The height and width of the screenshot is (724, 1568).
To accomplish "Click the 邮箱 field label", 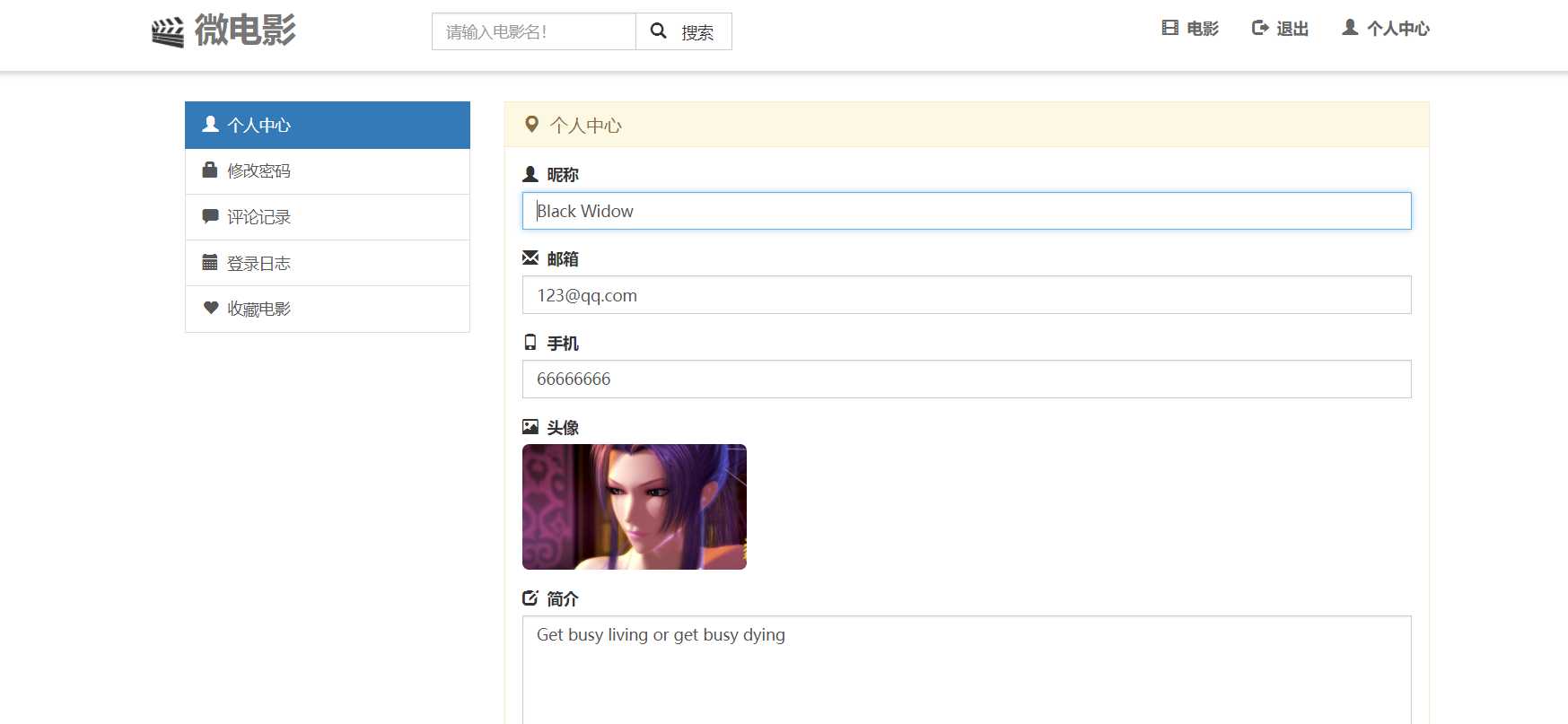I will tap(563, 259).
